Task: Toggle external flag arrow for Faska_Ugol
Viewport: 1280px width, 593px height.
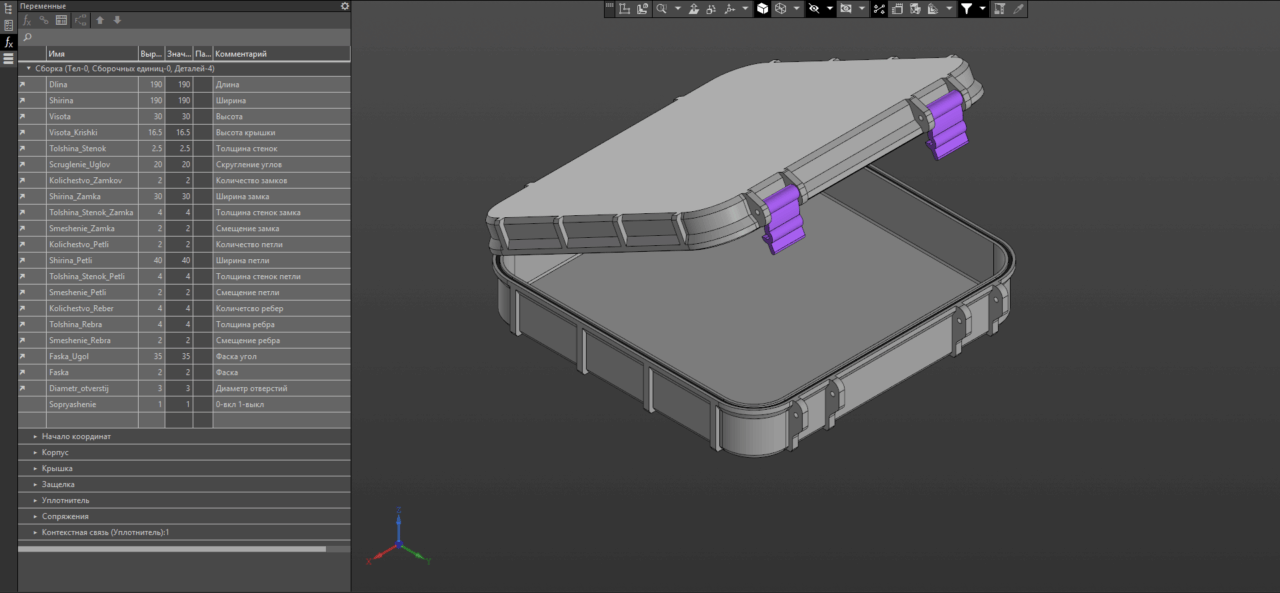Action: (22, 357)
